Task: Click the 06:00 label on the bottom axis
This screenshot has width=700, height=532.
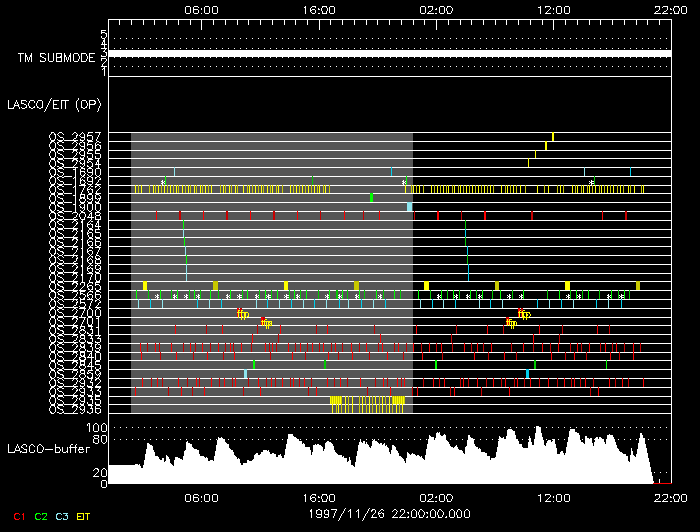Action: click(x=201, y=498)
